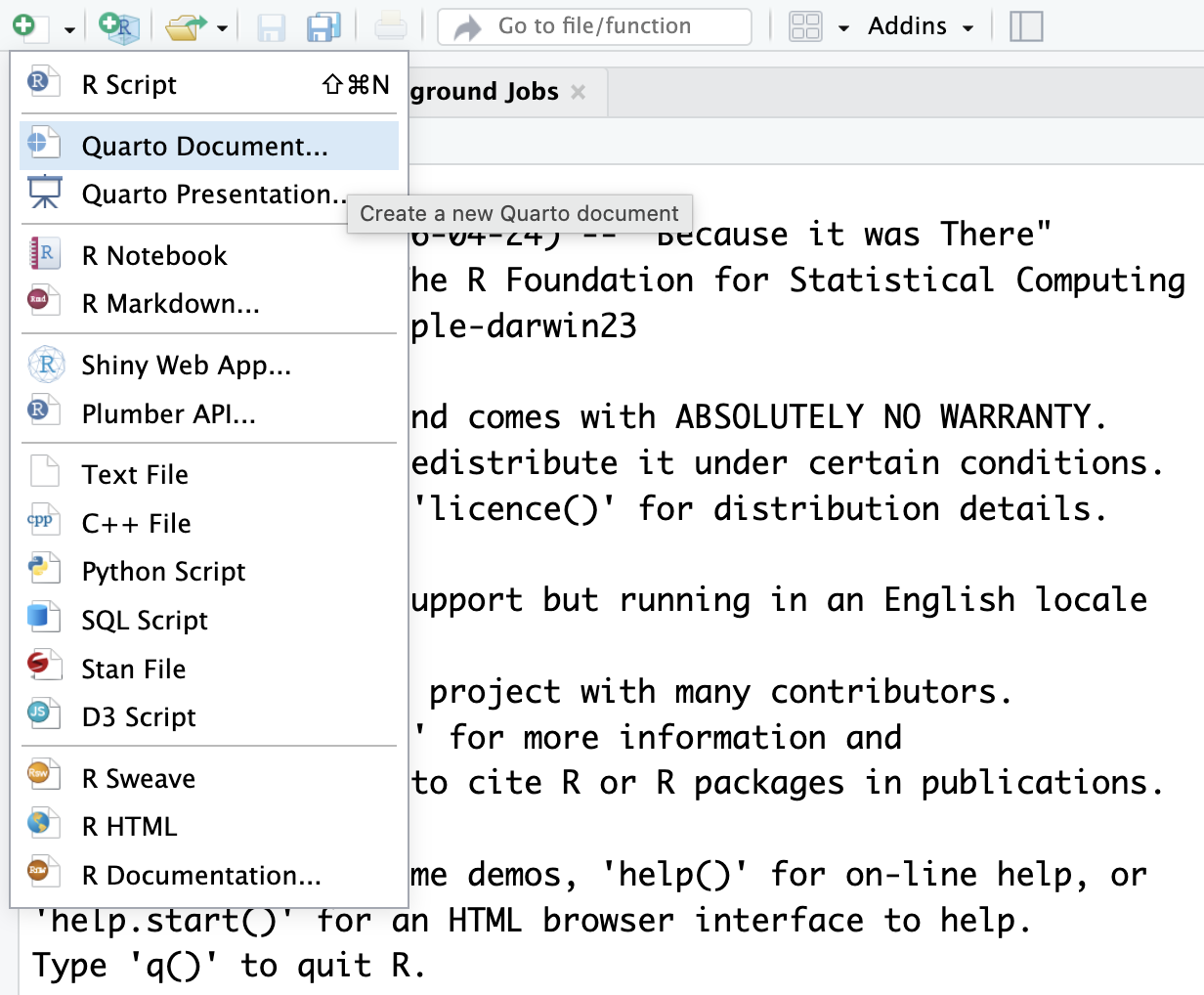1204x995 pixels.
Task: Select Text File menu entry
Action: click(209, 474)
